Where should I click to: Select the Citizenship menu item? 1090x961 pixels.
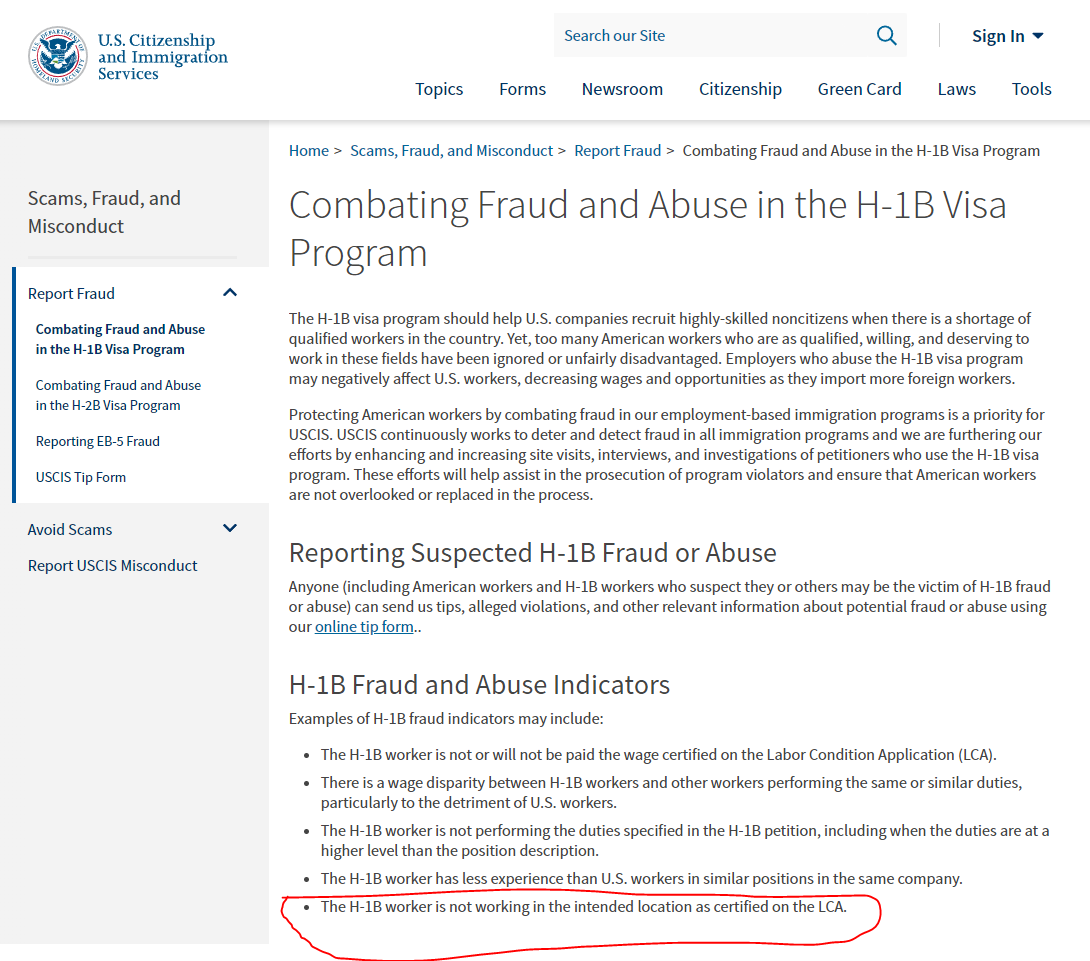pos(740,89)
